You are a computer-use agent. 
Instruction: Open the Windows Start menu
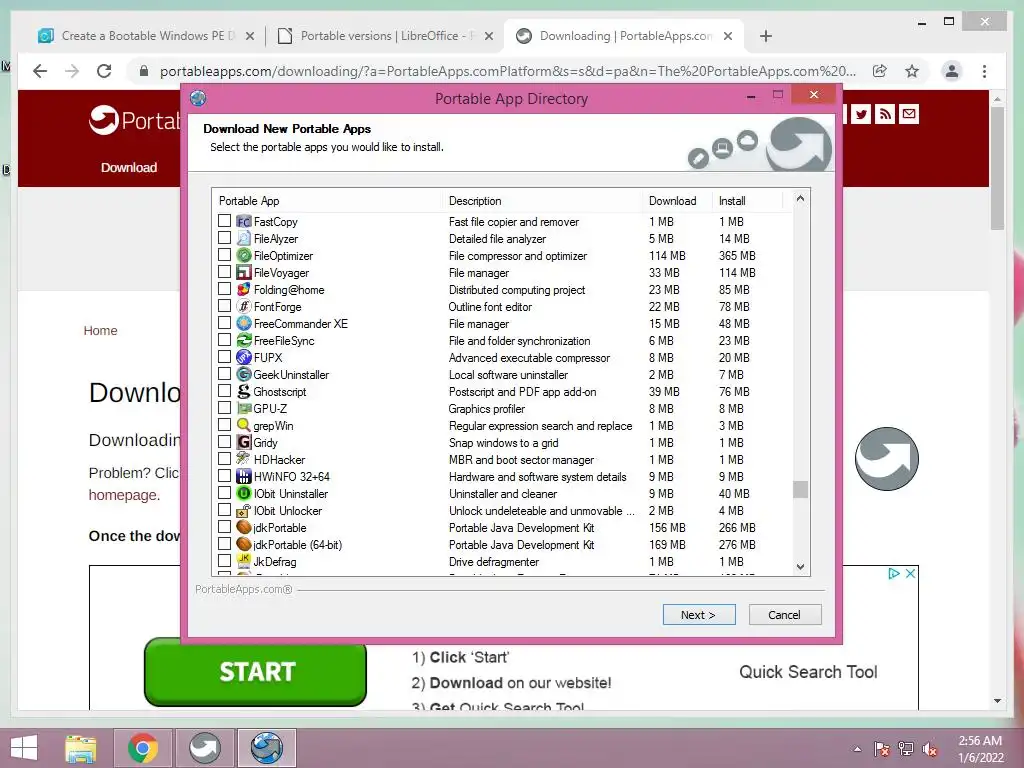tap(24, 748)
